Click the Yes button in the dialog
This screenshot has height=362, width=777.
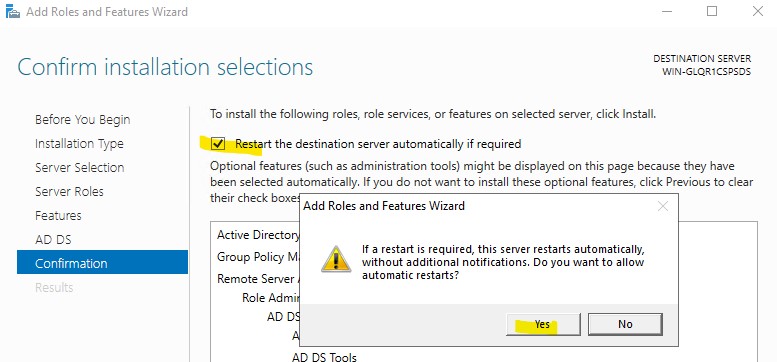pyautogui.click(x=543, y=324)
